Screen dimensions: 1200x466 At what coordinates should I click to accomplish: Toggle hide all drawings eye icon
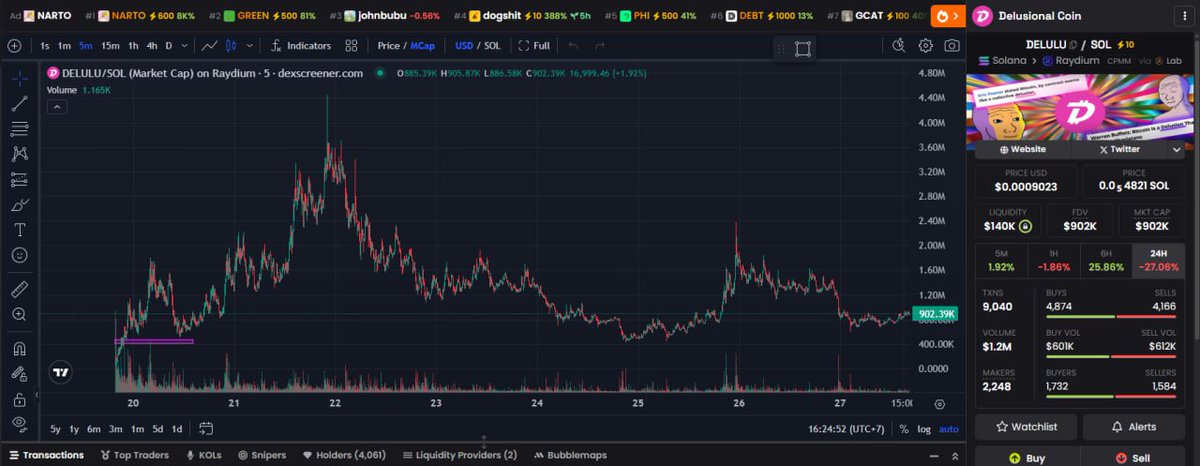19,423
